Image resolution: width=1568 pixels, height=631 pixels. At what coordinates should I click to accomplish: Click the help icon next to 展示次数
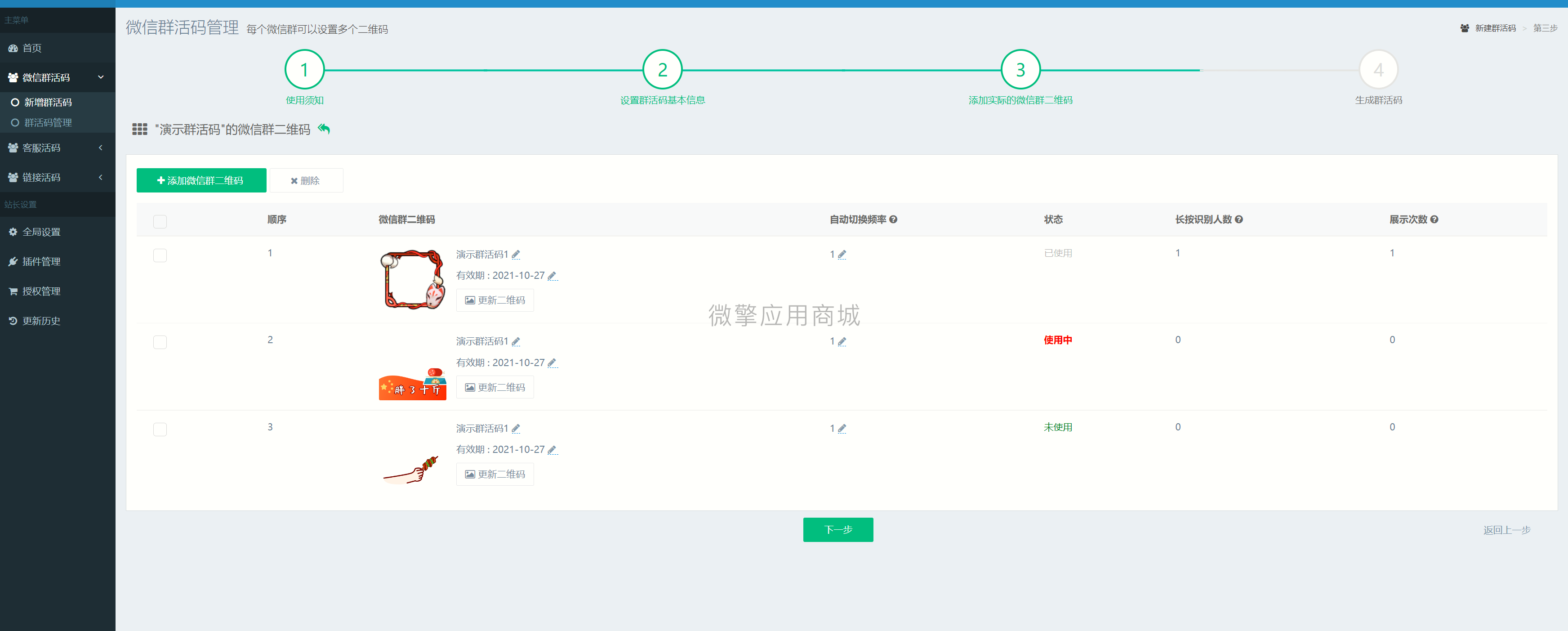1434,219
